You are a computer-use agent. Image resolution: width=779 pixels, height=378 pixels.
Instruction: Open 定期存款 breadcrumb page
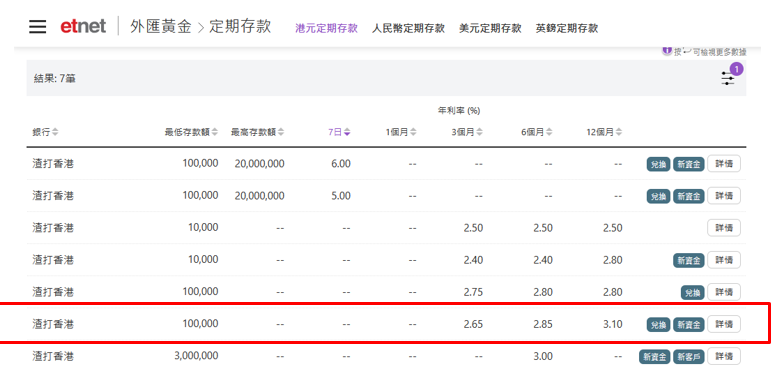[x=240, y=26]
